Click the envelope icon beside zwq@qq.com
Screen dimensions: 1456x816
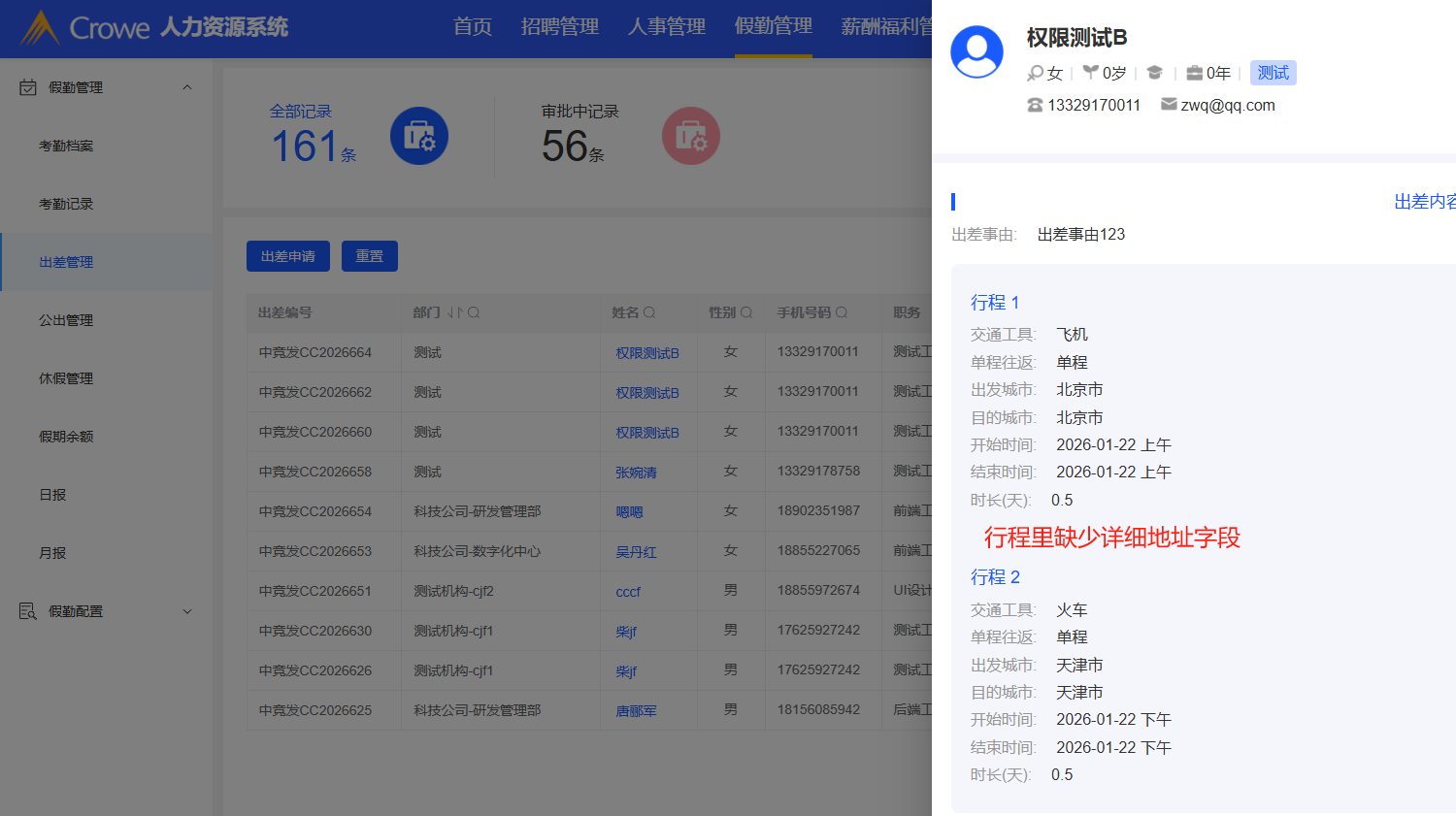point(1169,105)
